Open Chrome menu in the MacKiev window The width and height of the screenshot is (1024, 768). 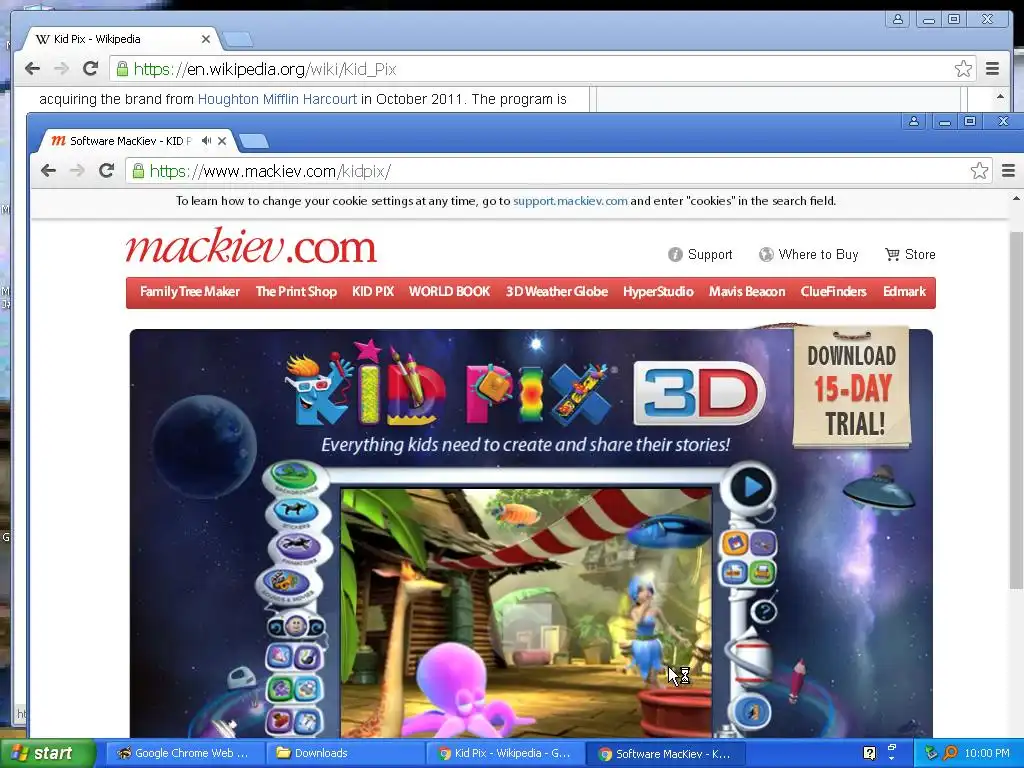(x=1008, y=171)
